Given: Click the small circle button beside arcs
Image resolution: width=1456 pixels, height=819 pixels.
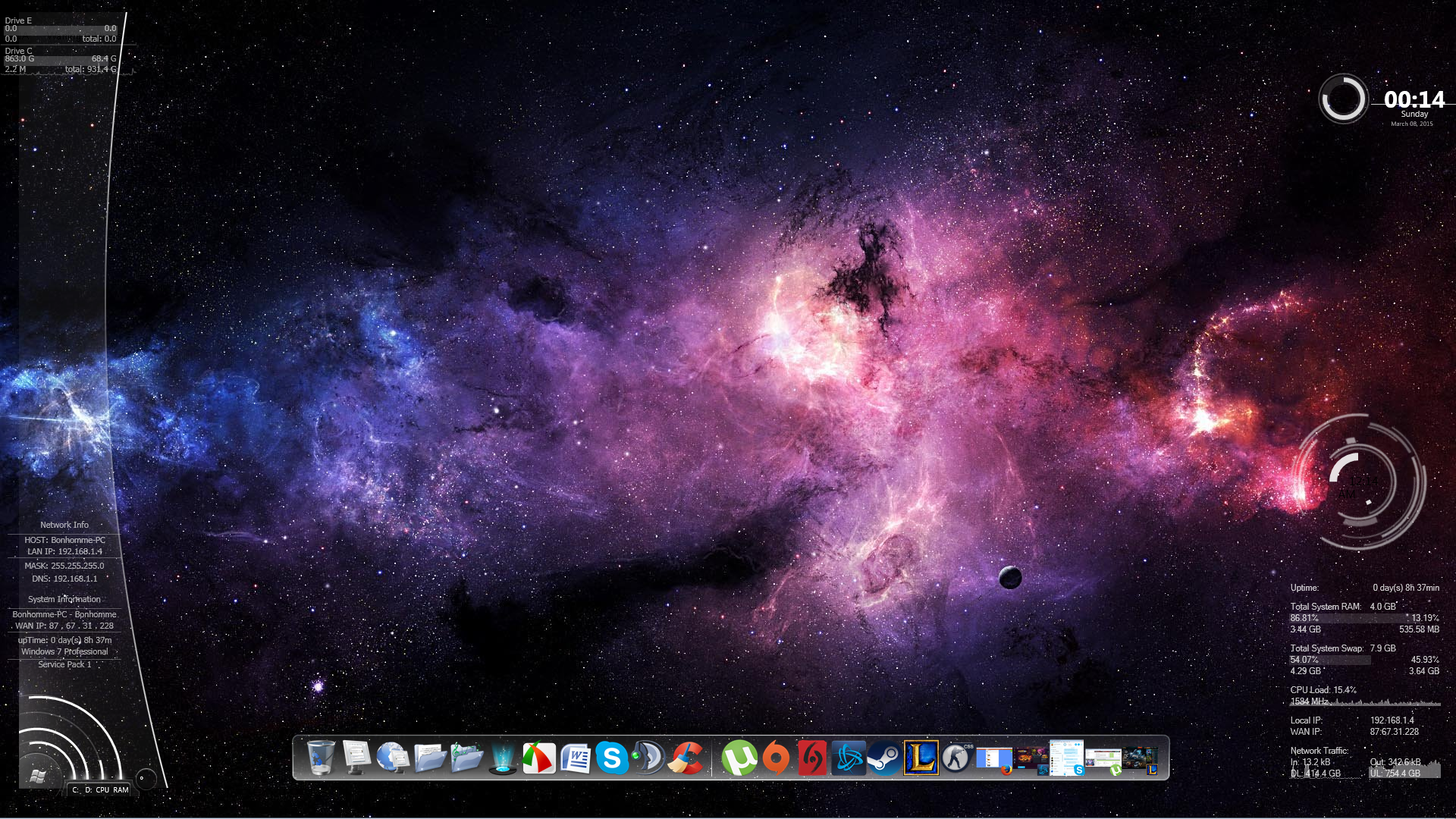Looking at the screenshot, I should tap(145, 778).
